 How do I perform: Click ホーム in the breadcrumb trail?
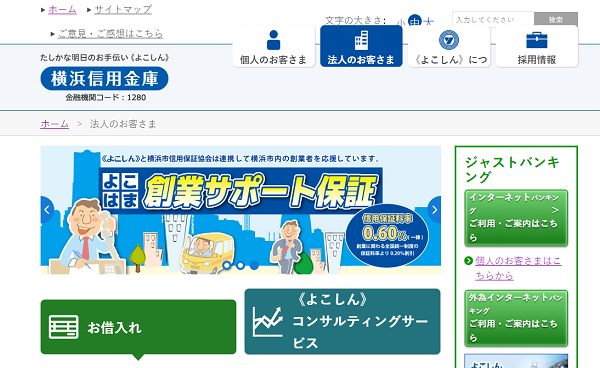click(x=55, y=124)
